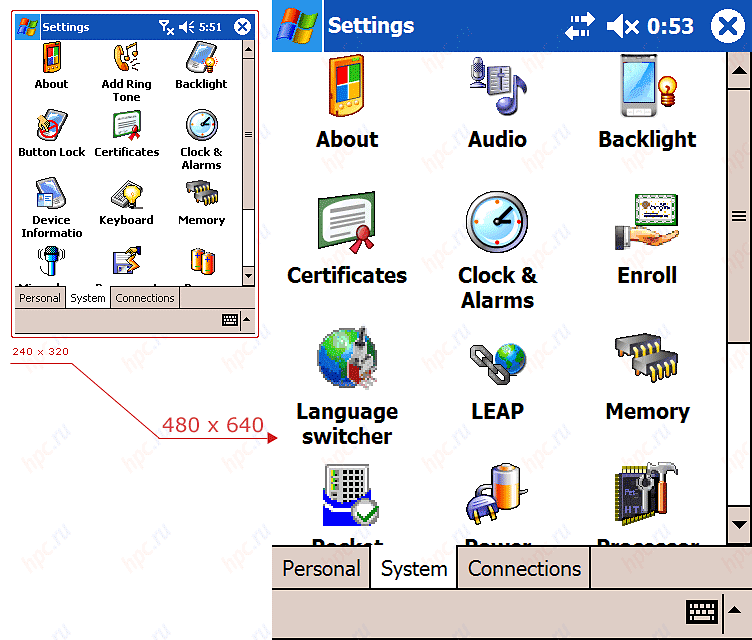Select the System tab in small window
Image resolution: width=752 pixels, height=640 pixels.
[88, 298]
